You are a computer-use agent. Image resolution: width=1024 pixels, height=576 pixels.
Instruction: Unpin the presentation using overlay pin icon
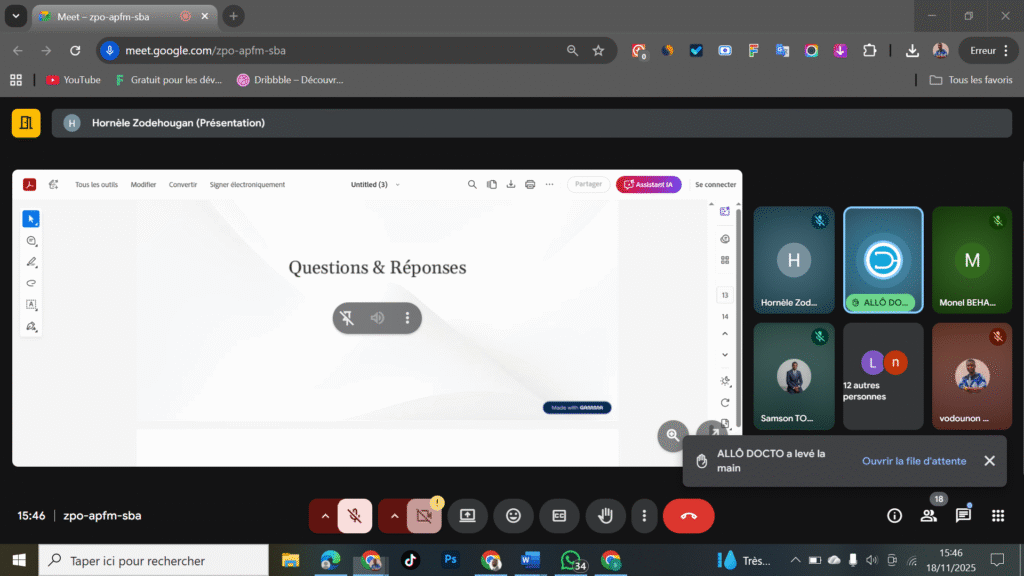coord(347,318)
